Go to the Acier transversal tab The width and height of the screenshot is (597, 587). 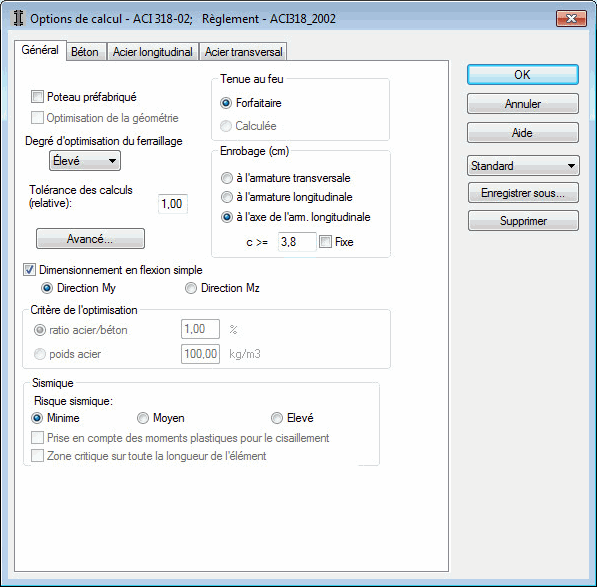[x=243, y=52]
